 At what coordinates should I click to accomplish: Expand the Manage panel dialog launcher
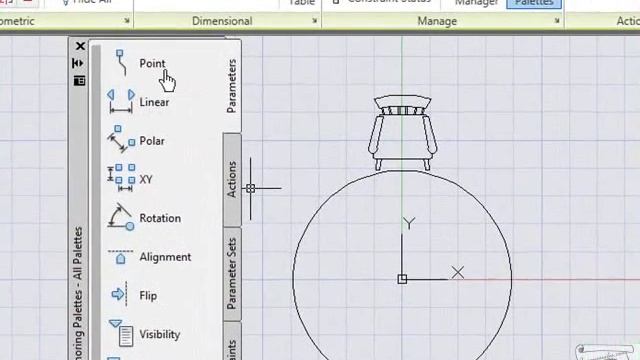pyautogui.click(x=557, y=20)
